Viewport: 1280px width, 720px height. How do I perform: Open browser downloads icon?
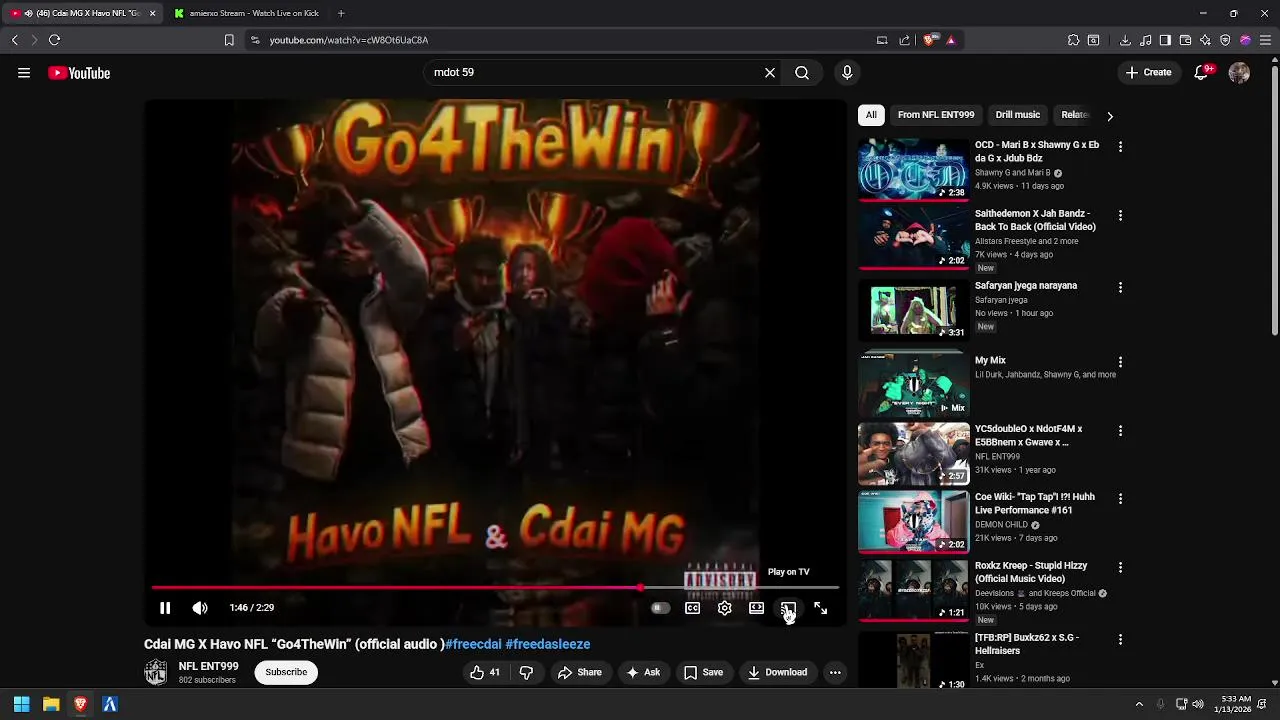[x=1125, y=40]
